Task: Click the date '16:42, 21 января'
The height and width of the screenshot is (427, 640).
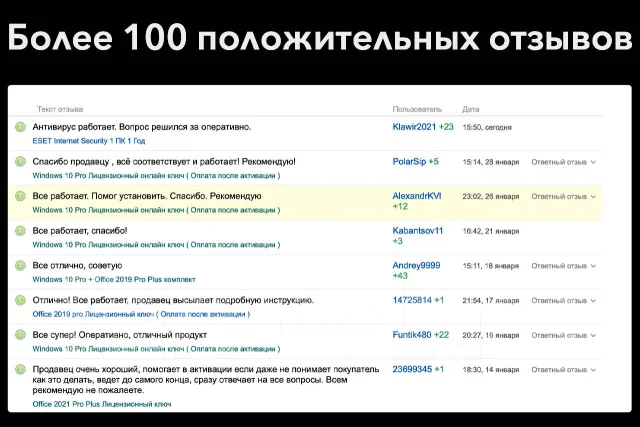Action: click(x=491, y=231)
